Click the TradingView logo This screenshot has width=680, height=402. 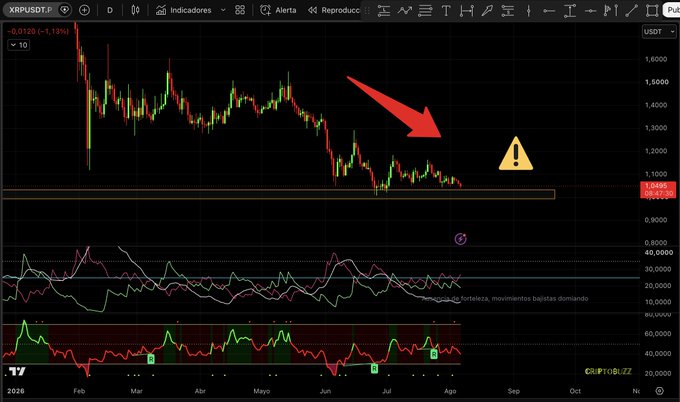17,371
